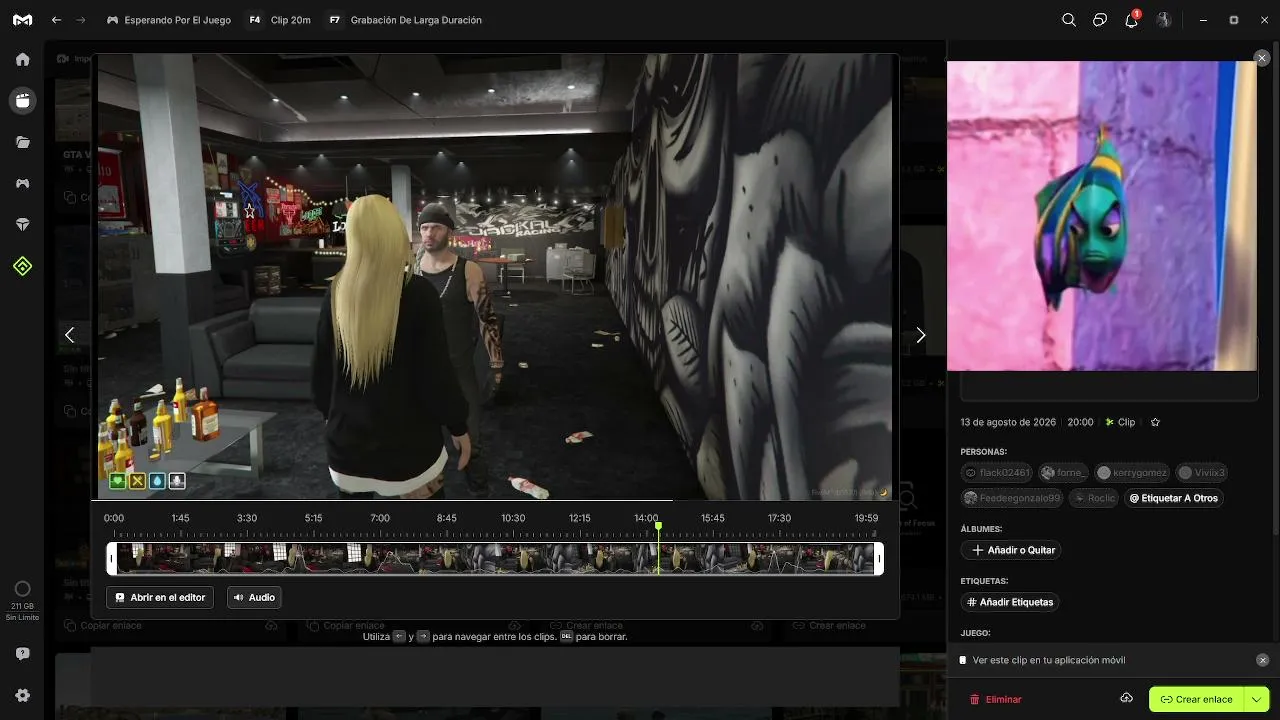Go back with the left arrow
1280x720 pixels.
tap(56, 20)
